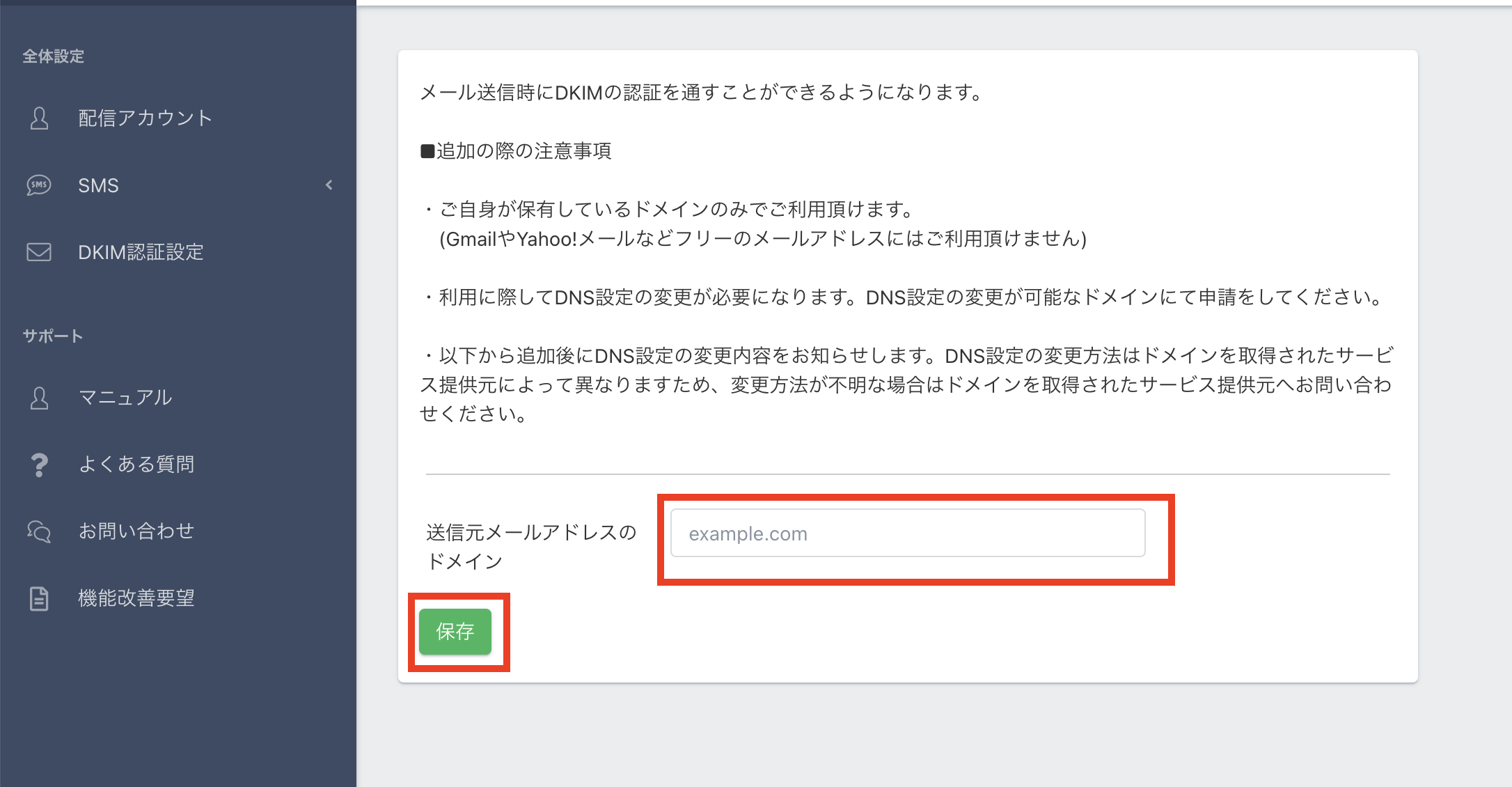Select the SMS menu label
The image size is (1512, 787).
[x=98, y=185]
